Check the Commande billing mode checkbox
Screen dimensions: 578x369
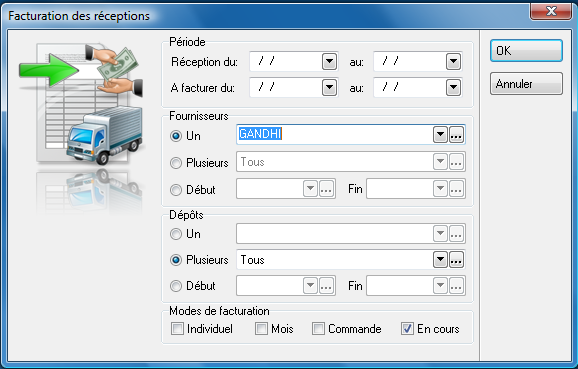[x=318, y=328]
